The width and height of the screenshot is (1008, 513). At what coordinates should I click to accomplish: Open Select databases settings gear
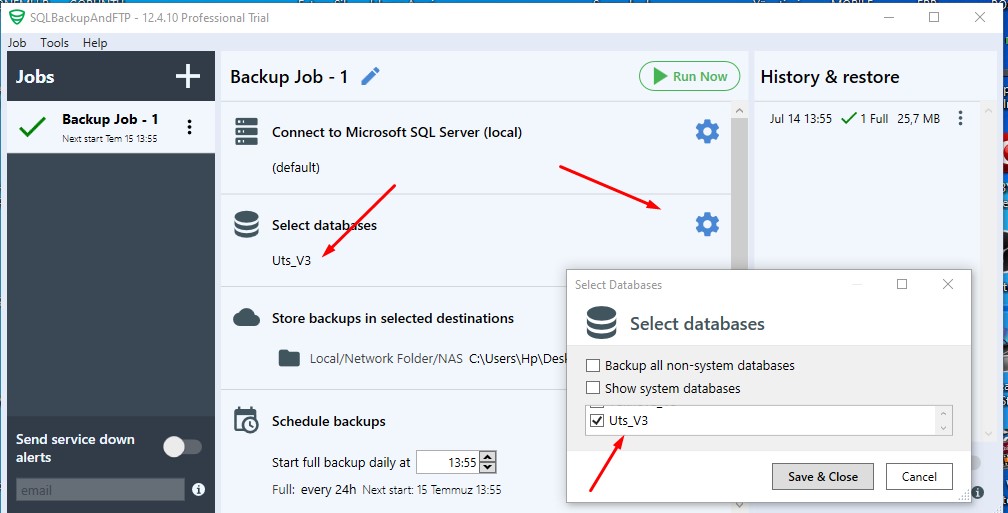pyautogui.click(x=707, y=224)
